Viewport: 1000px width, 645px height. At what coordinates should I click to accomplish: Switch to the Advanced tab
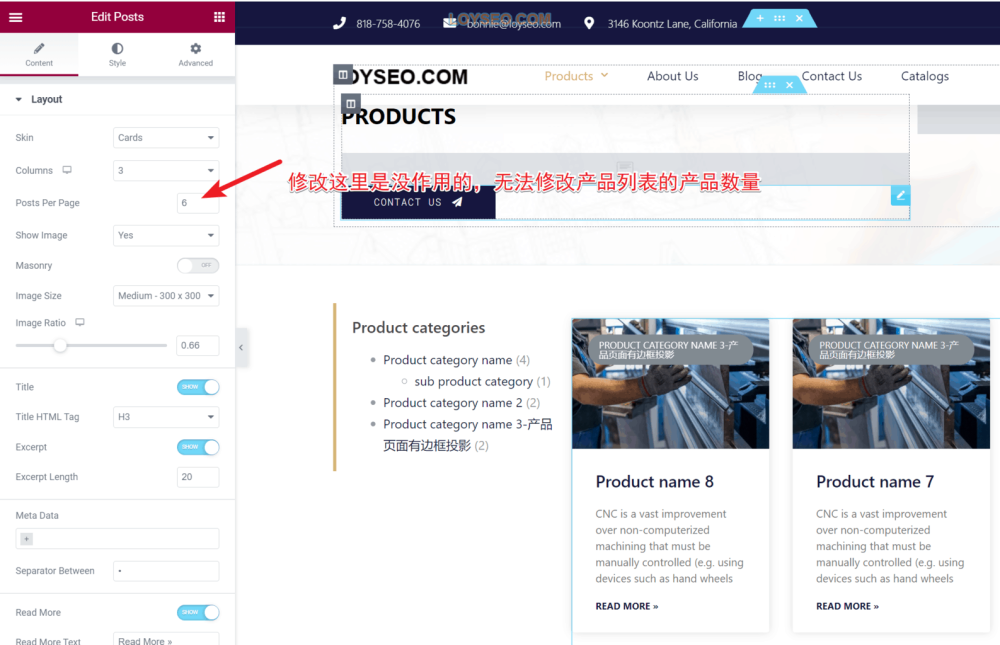click(196, 55)
